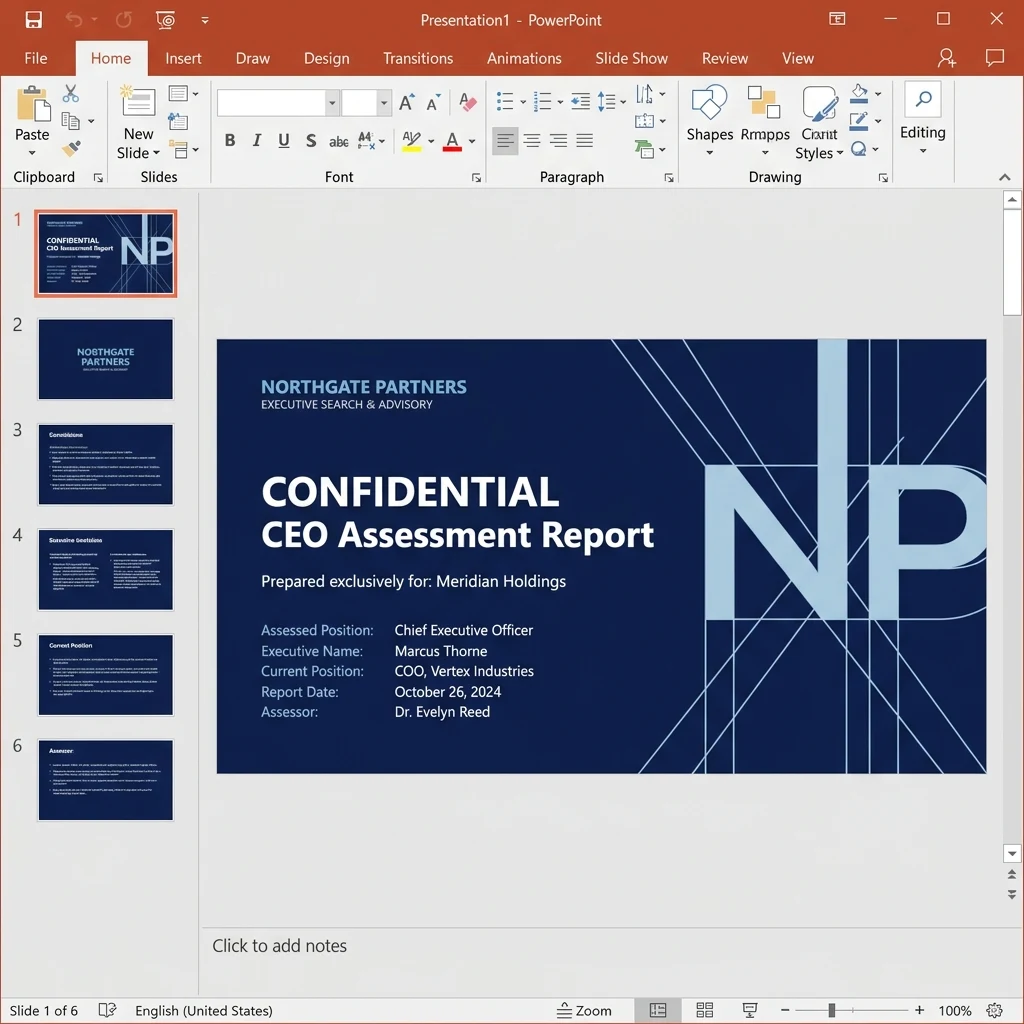Open the ribbon display options icon
This screenshot has width=1024, height=1024.
837,19
